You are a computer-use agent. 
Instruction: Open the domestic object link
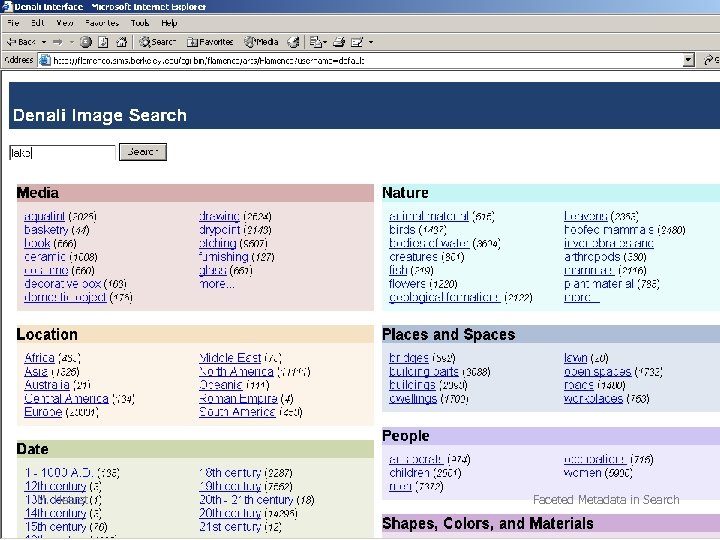tap(65, 297)
